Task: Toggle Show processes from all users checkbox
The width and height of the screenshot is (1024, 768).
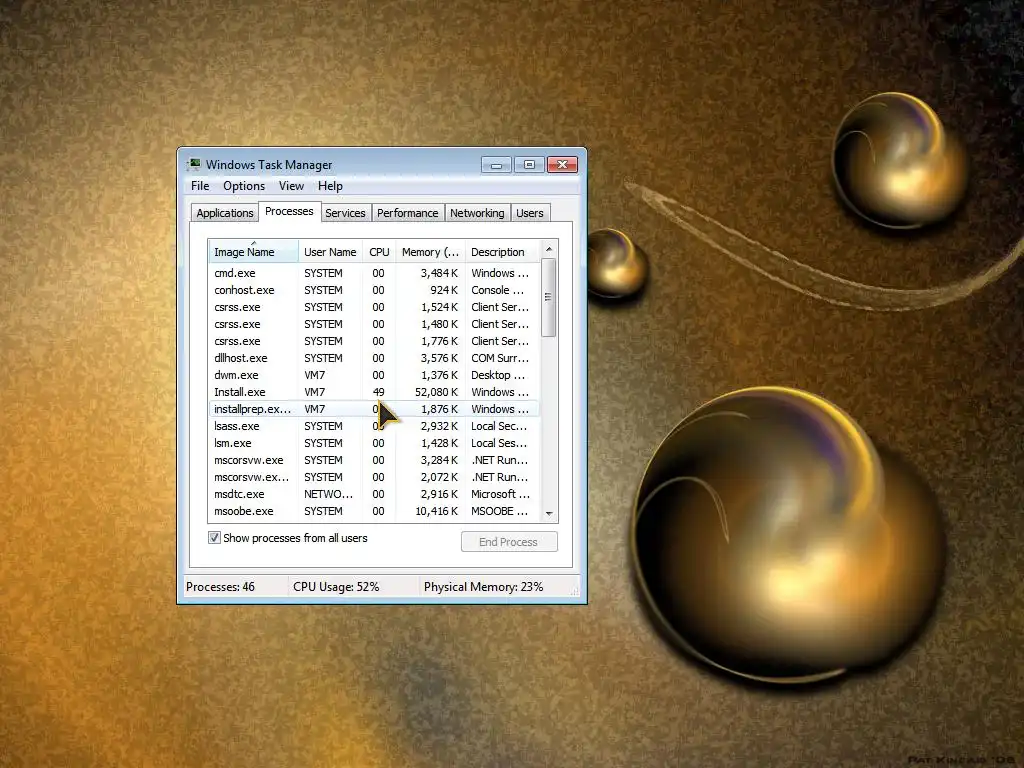Action: click(214, 537)
